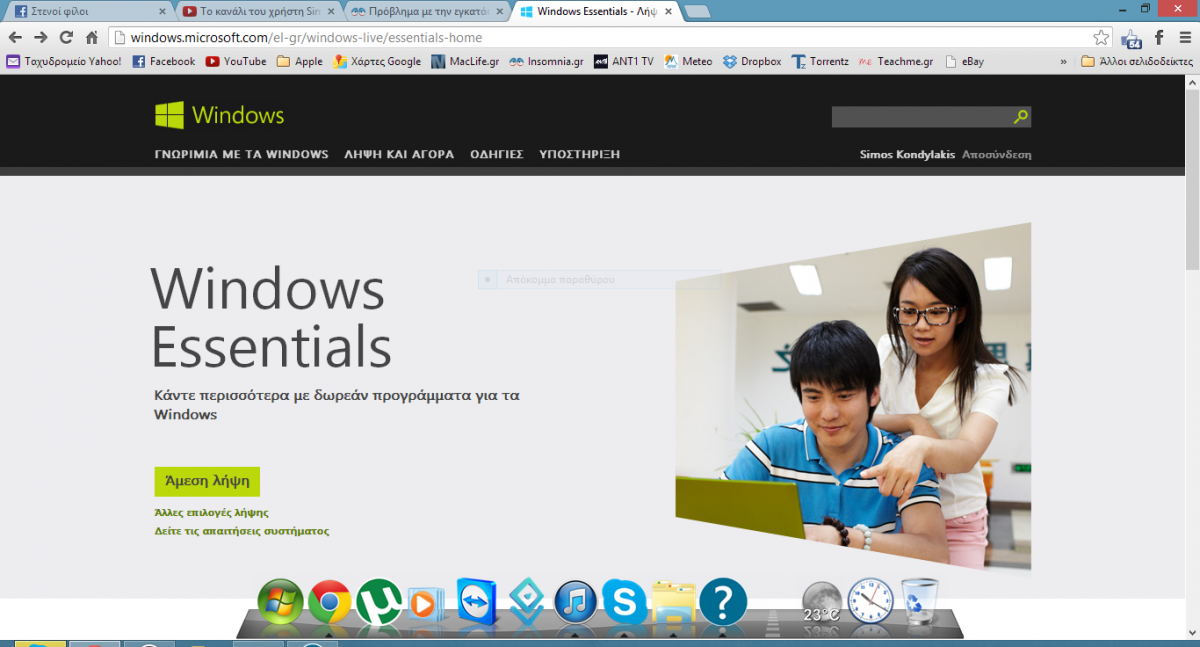Bookmark this page with the star icon
The image size is (1200, 647).
[1101, 38]
